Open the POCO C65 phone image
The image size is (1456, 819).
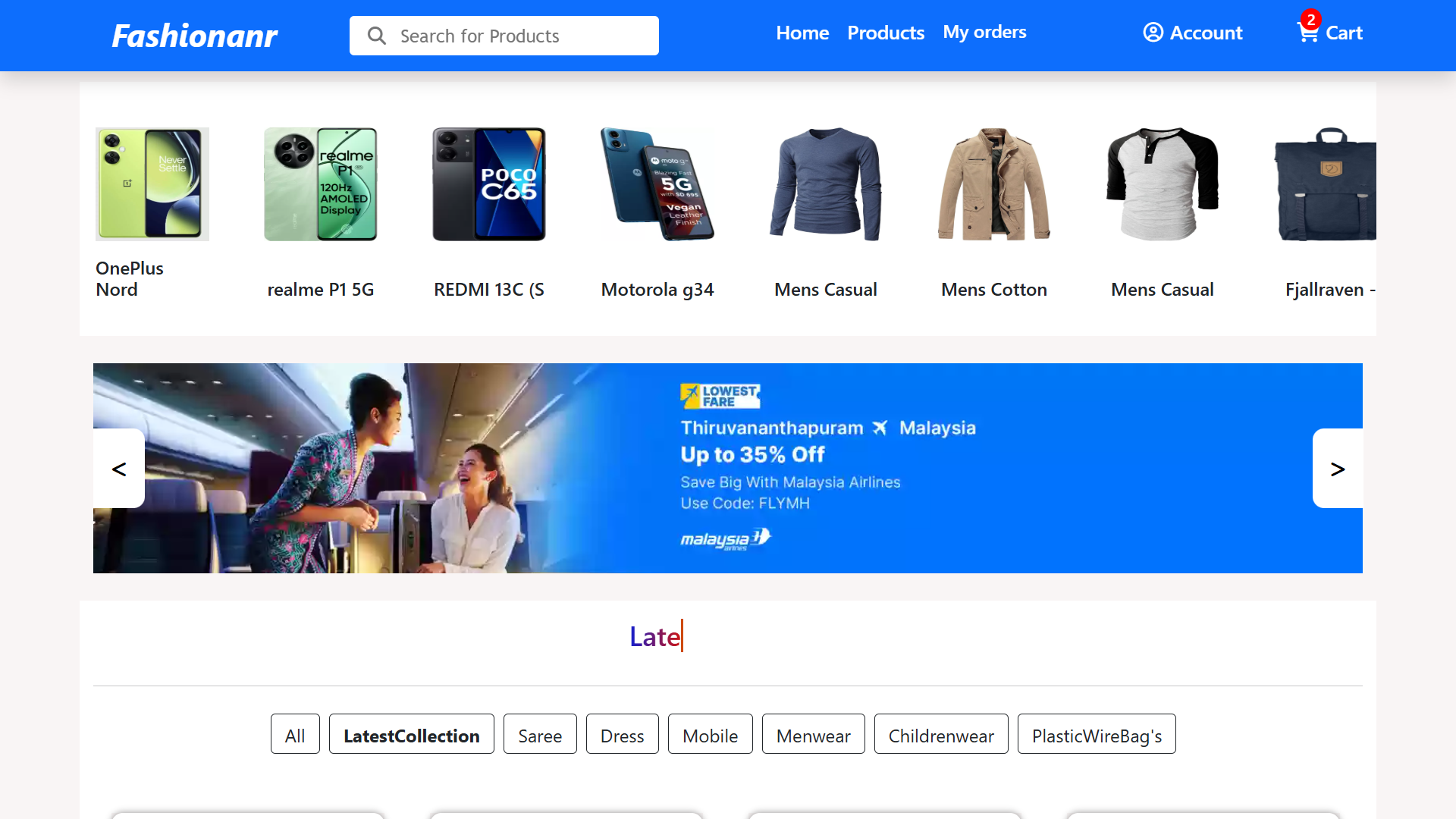(x=488, y=184)
